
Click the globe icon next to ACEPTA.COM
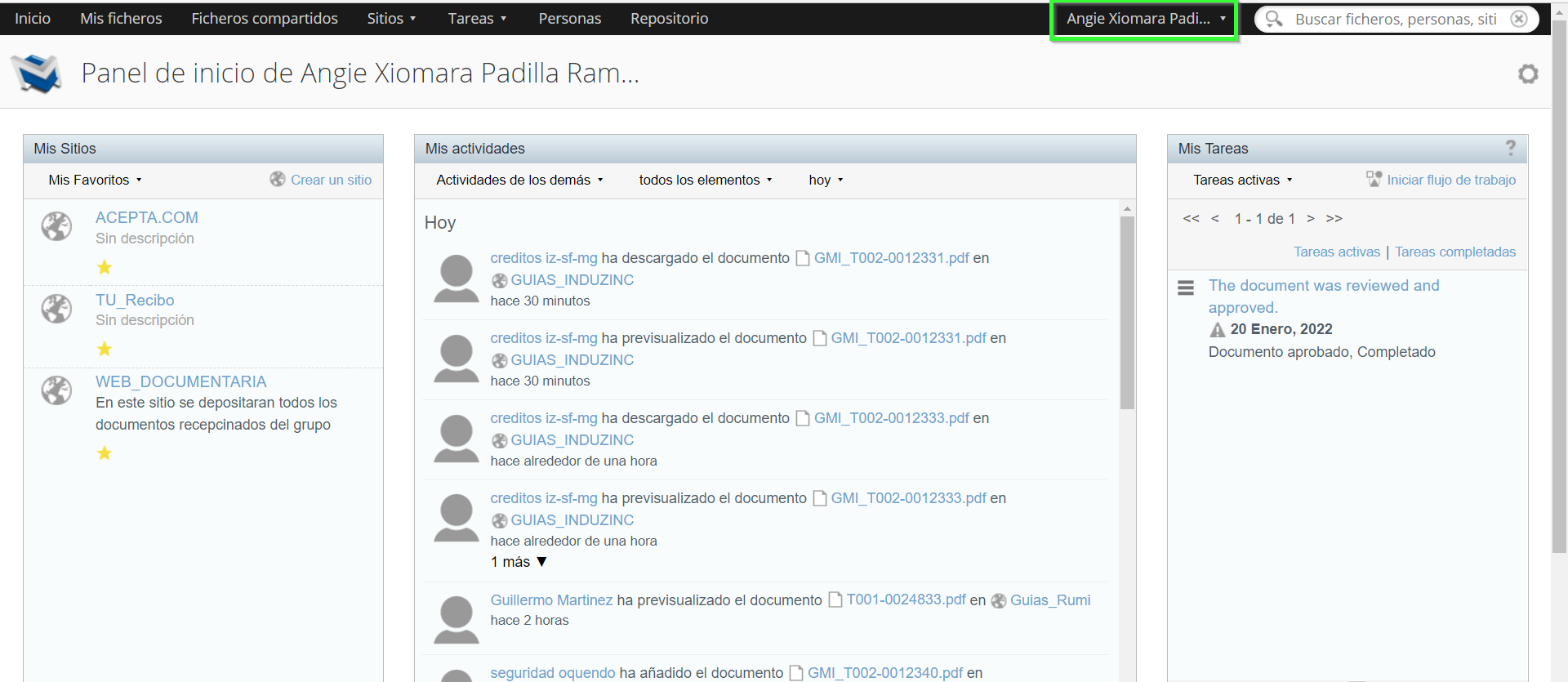[x=57, y=226]
